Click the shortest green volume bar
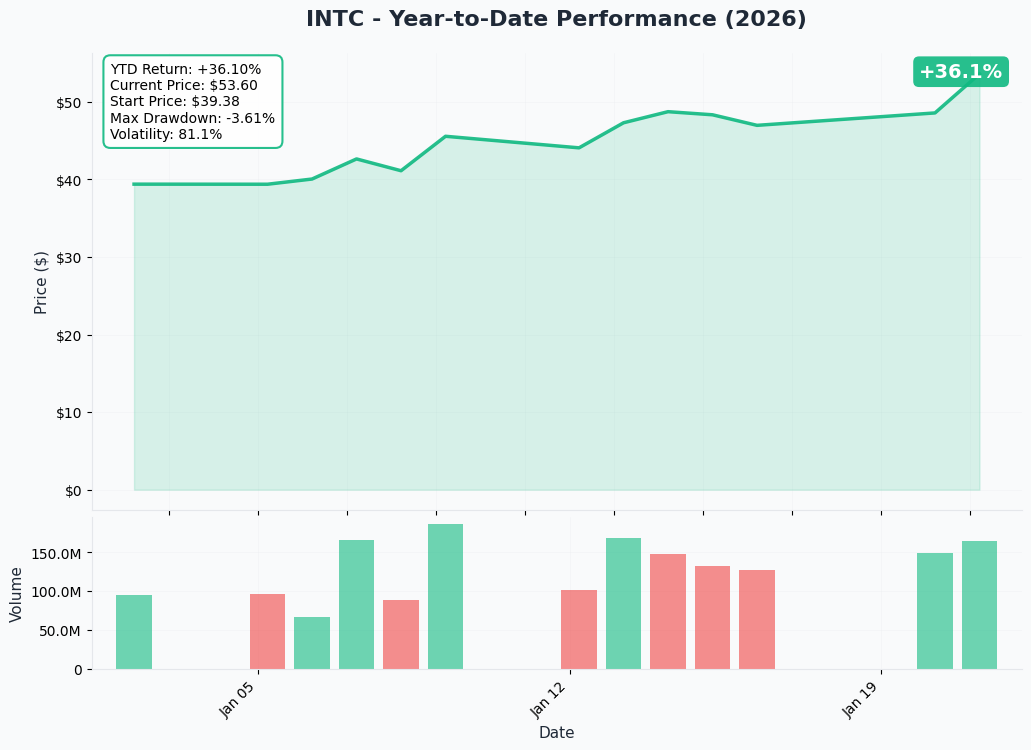Screen dimensions: 1031x750 312,643
